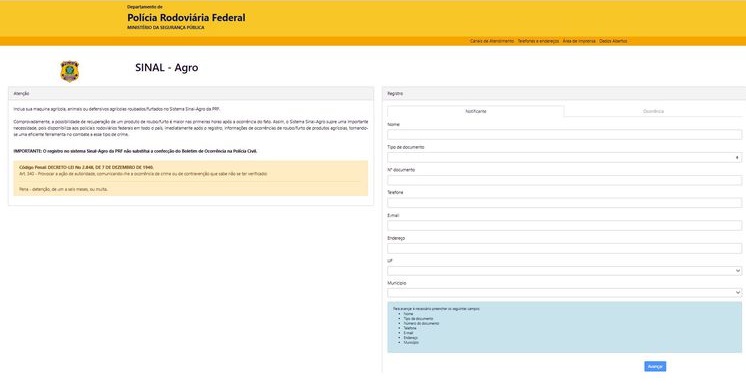Open Área de Imprensa link

coord(579,41)
